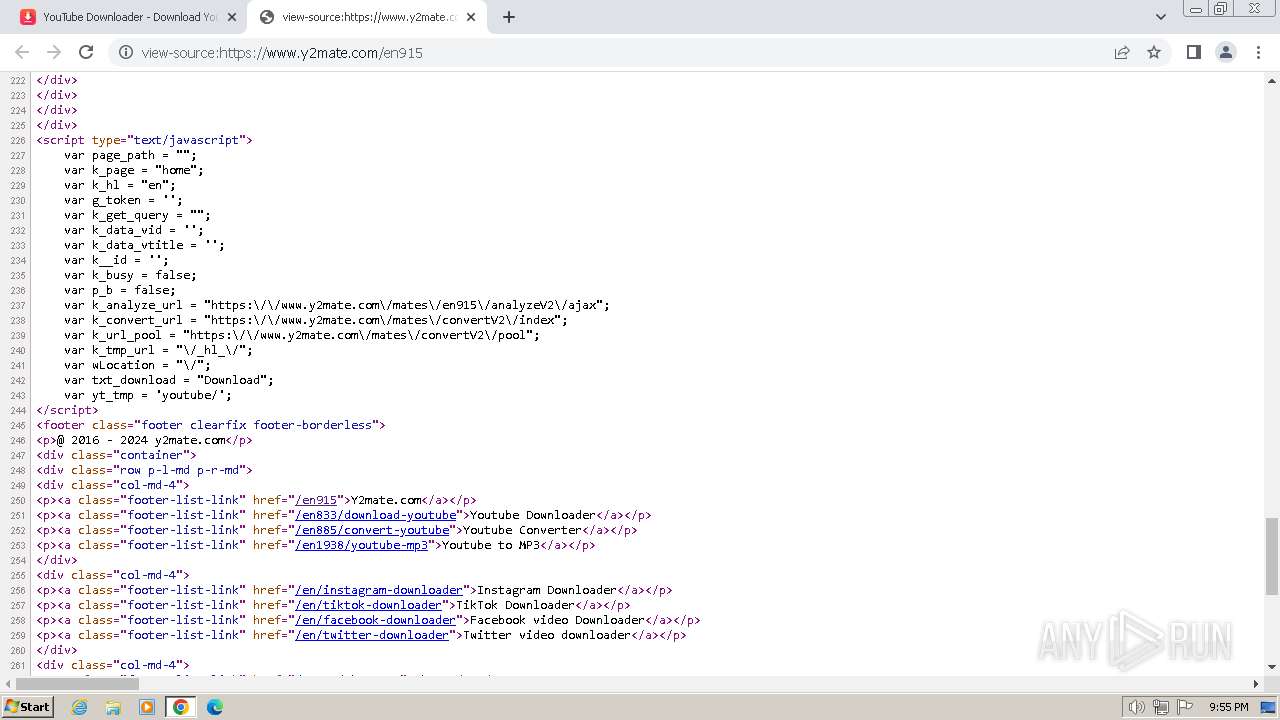This screenshot has width=1280, height=720.
Task: Open the Chrome three-dot menu
Action: (1258, 52)
